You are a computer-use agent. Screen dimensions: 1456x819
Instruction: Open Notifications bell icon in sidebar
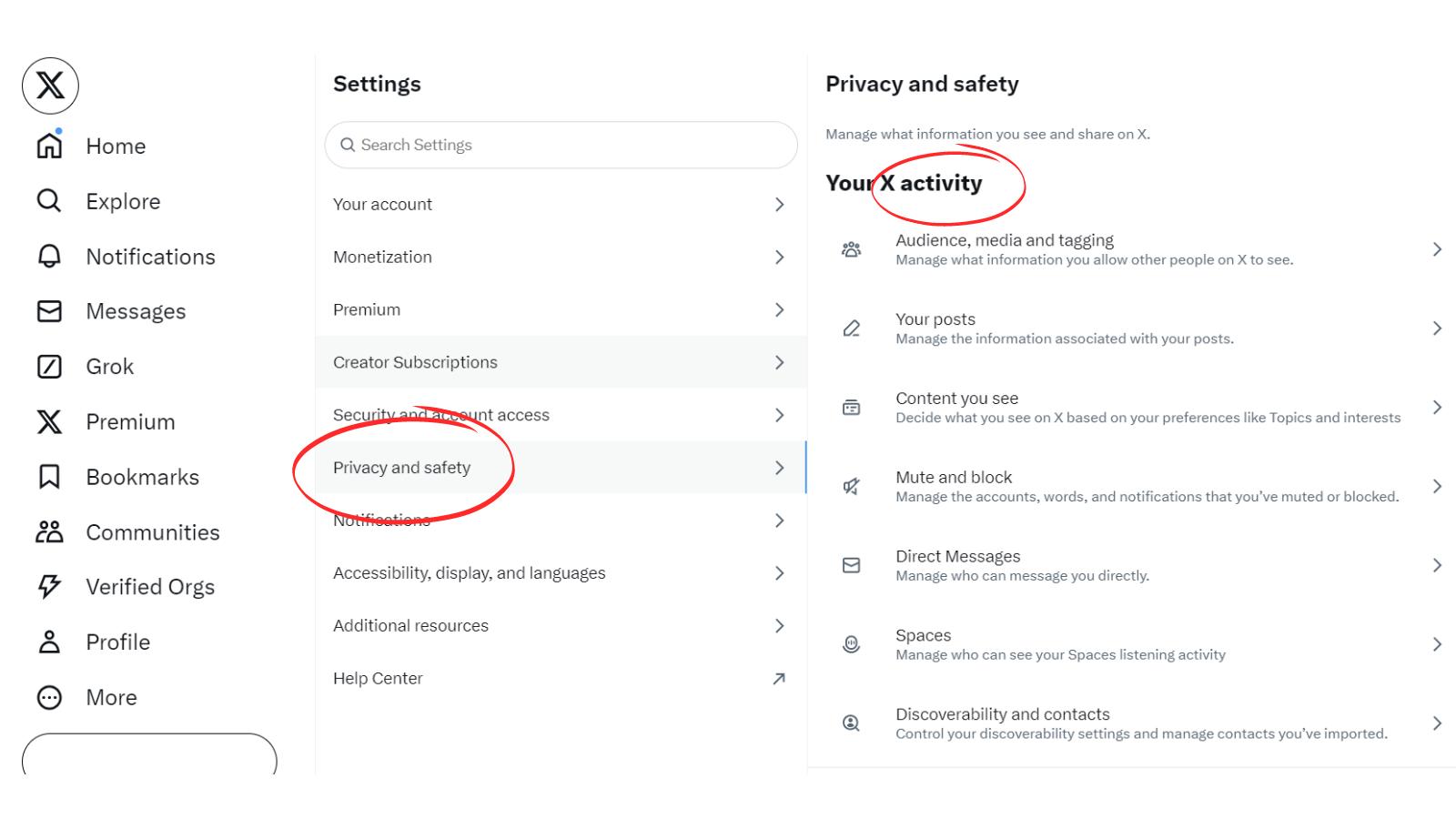49,257
